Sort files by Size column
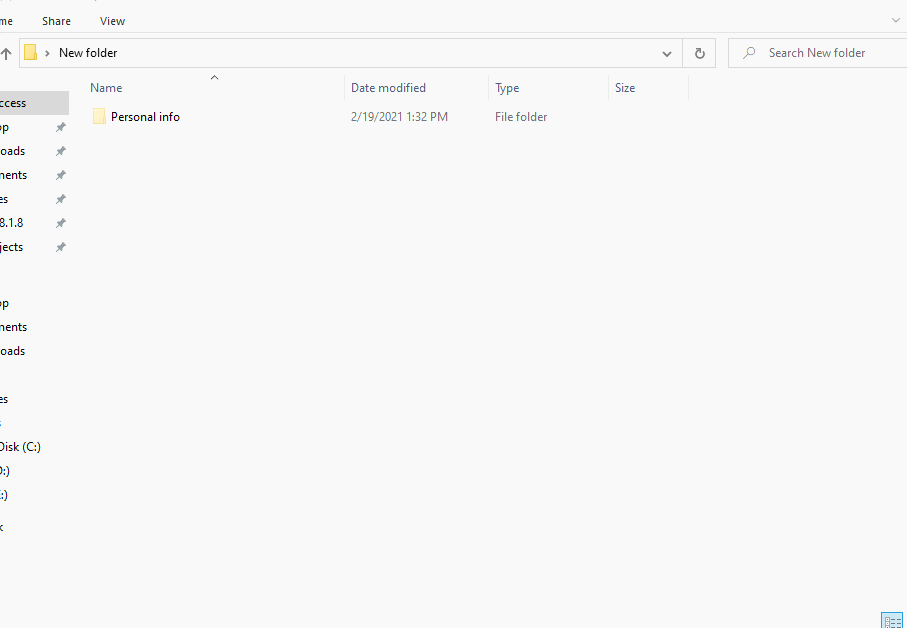Image resolution: width=907 pixels, height=628 pixels. point(648,87)
